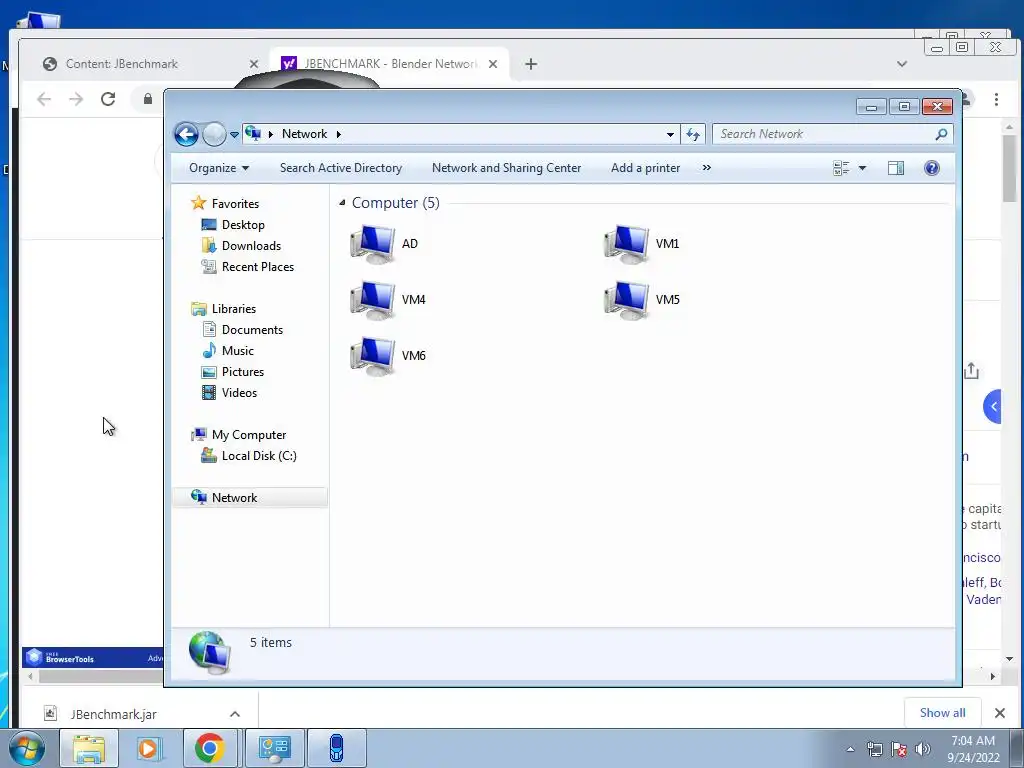
Task: Select the VM4 computer icon
Action: click(x=373, y=300)
